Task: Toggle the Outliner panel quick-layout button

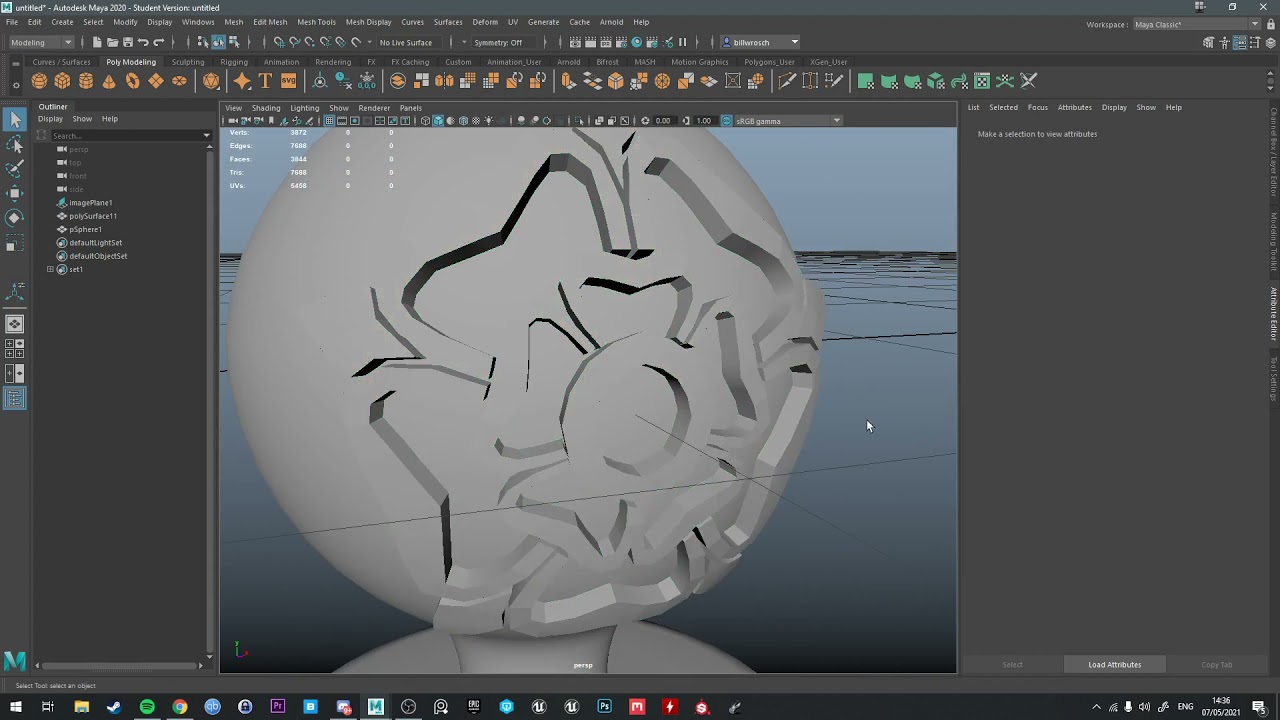Action: pos(15,398)
